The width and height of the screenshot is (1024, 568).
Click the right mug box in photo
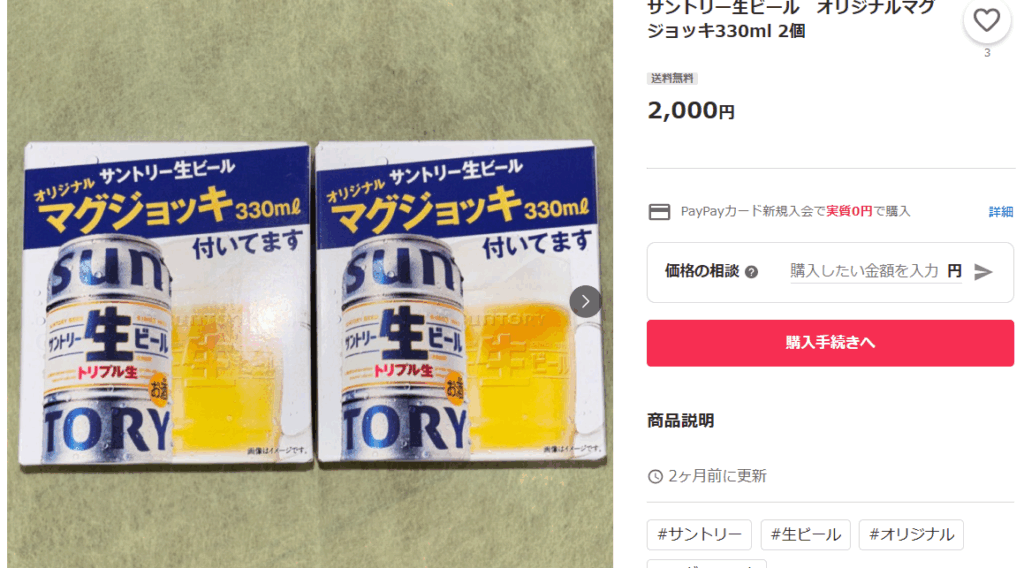coord(460,303)
